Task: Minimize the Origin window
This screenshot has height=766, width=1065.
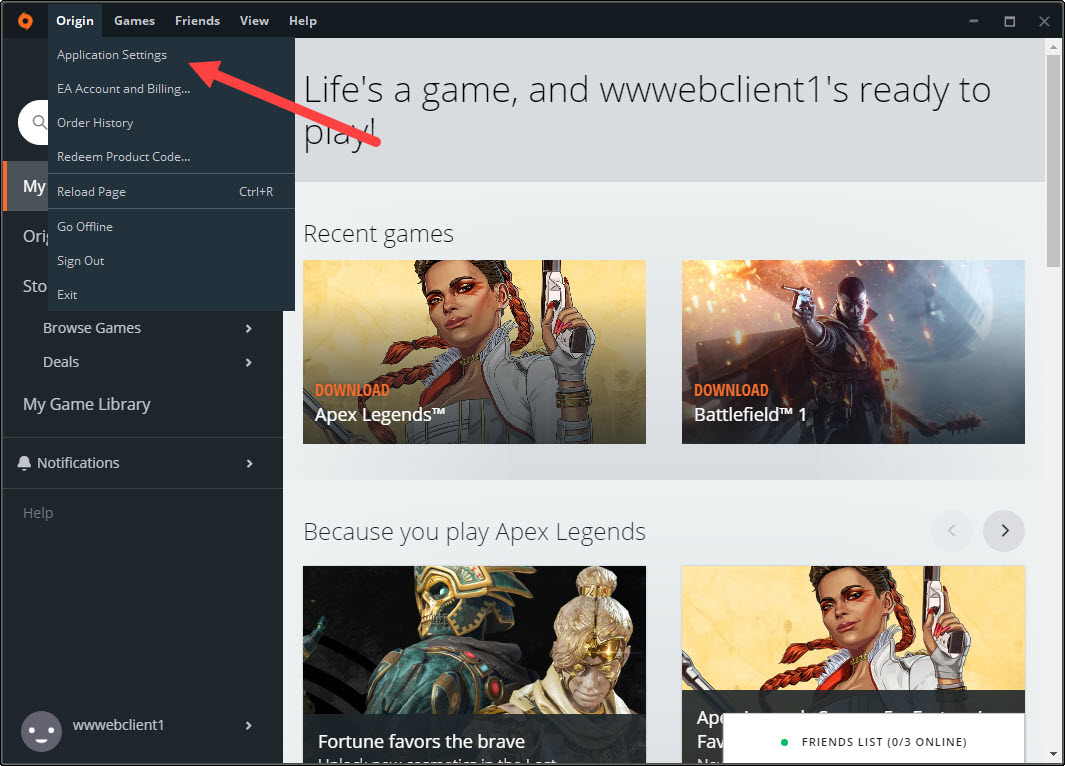Action: click(973, 21)
